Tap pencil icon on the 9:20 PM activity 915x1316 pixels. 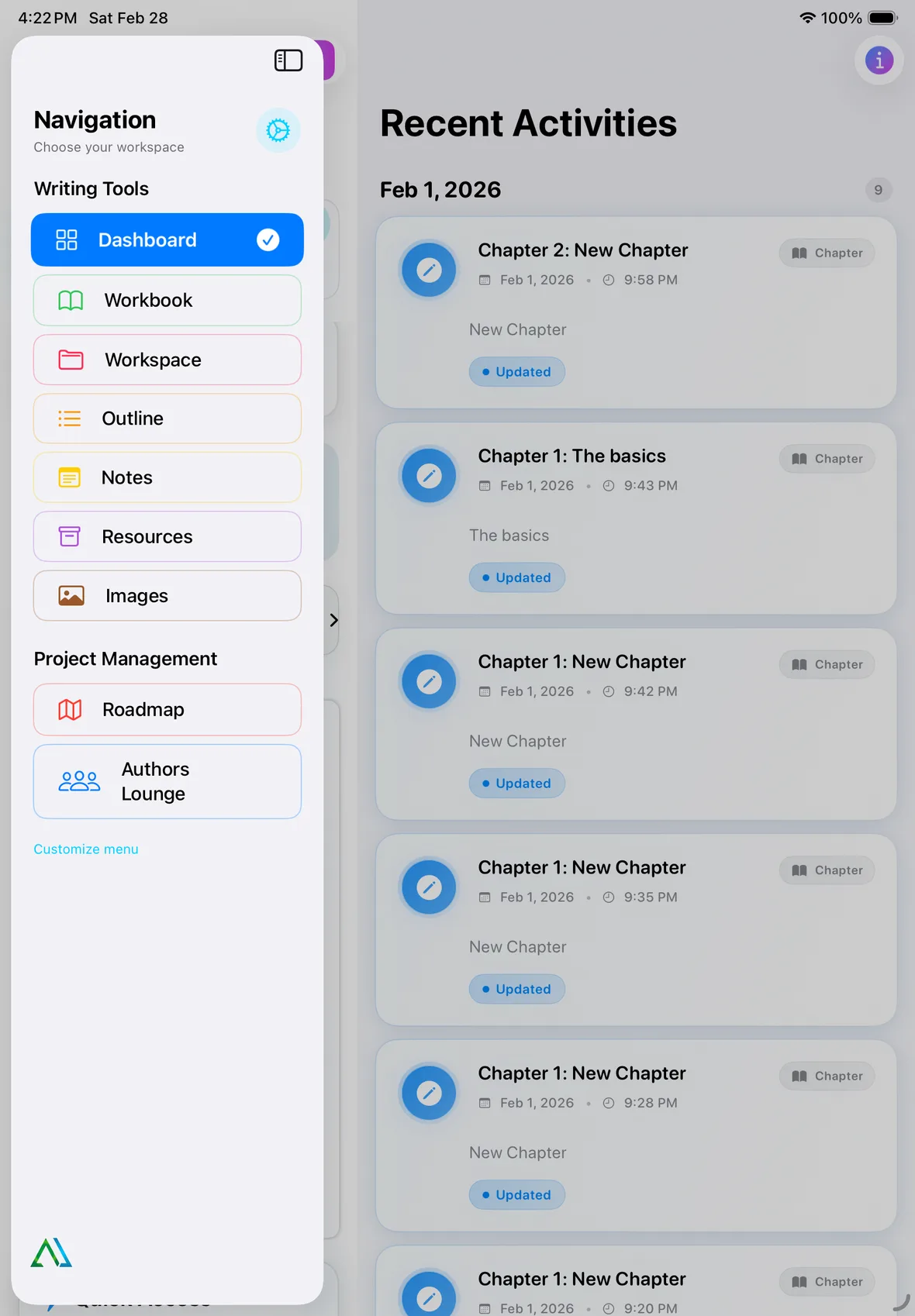point(429,1297)
